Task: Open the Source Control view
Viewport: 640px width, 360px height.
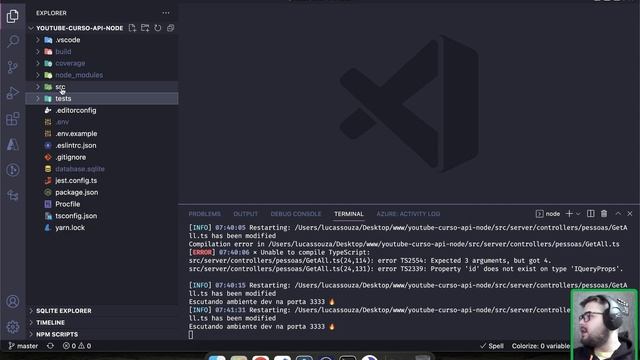Action: click(13, 67)
